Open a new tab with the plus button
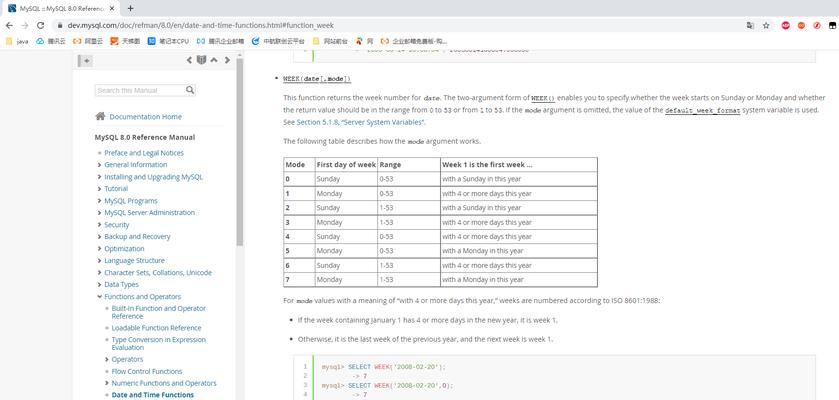This screenshot has height=400, width=839. 131,8
